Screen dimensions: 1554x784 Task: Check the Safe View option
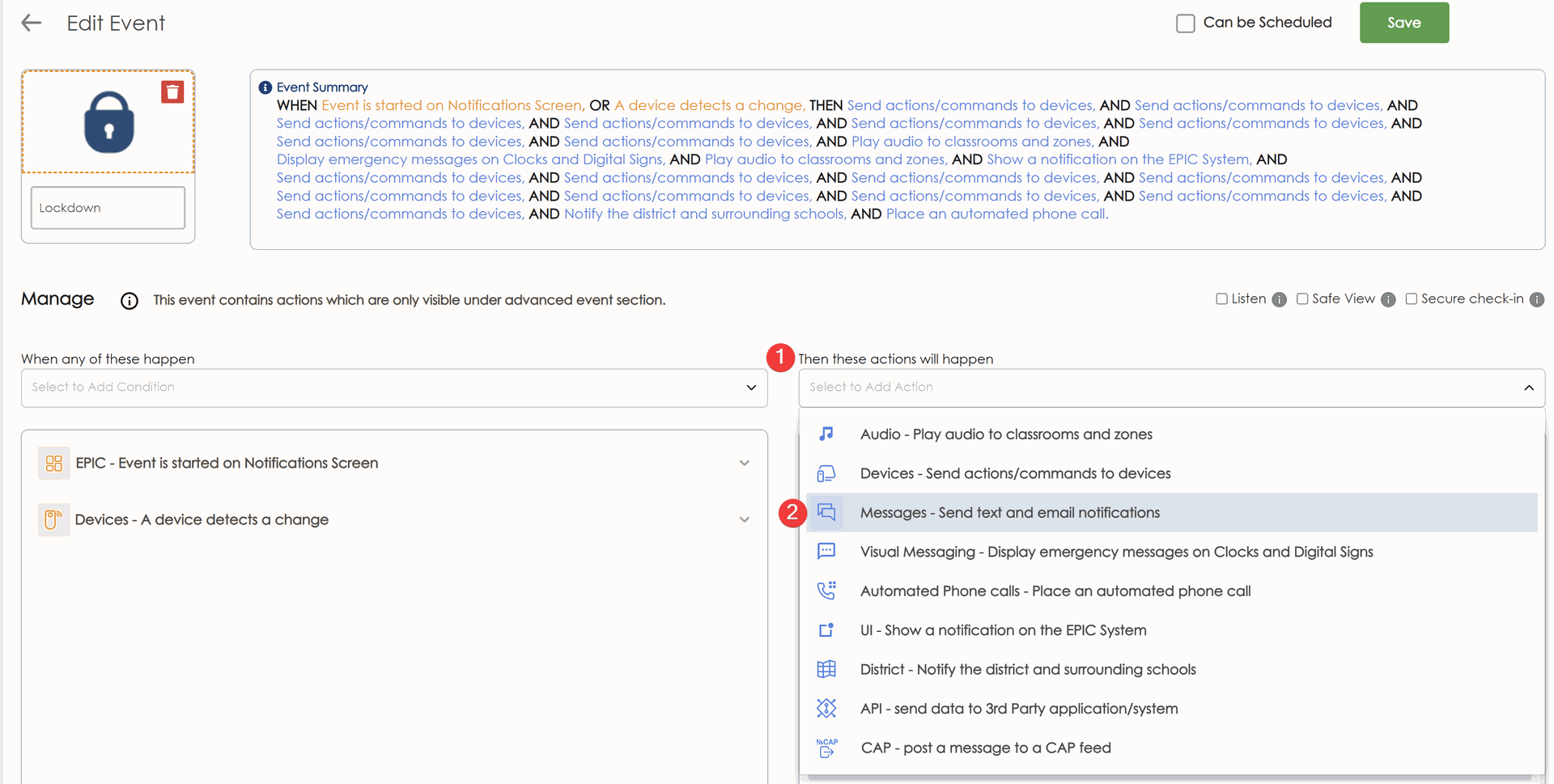[1302, 299]
